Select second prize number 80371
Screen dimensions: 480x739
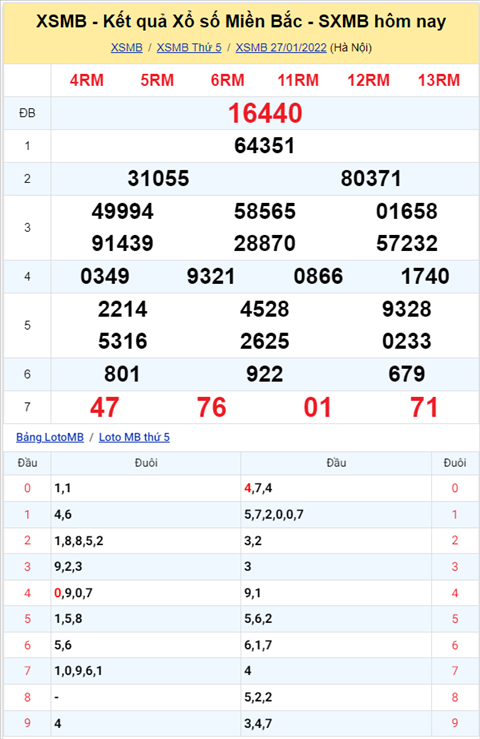tap(371, 179)
